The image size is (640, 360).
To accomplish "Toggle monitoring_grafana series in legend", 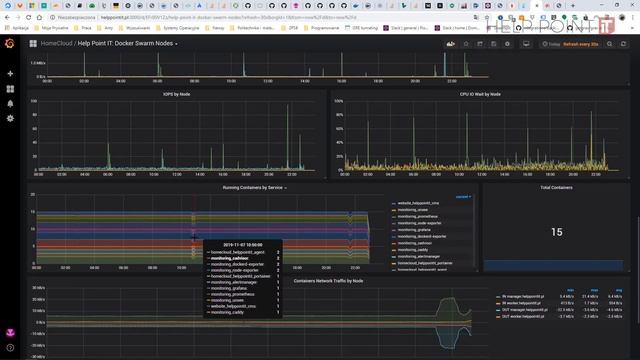I will click(x=414, y=230).
